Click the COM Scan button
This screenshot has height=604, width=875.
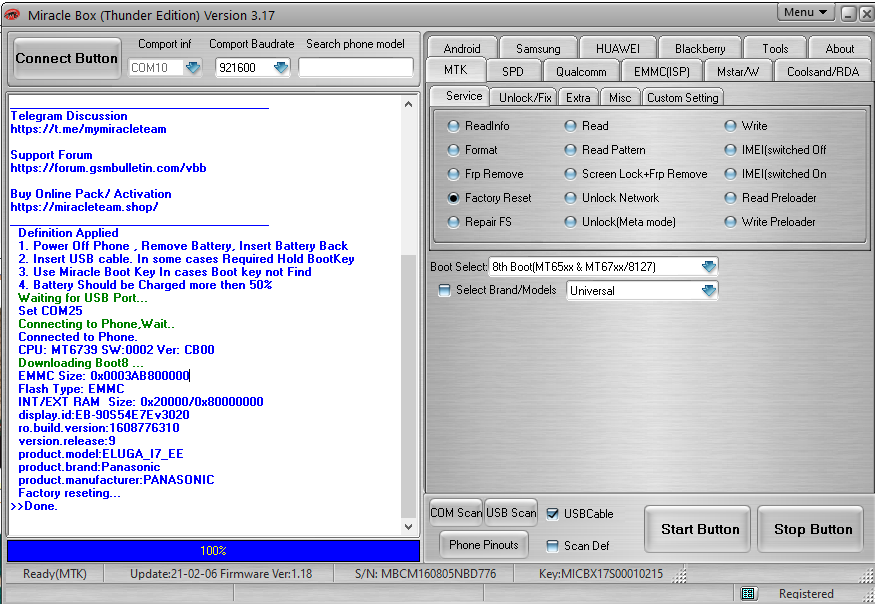[x=456, y=512]
